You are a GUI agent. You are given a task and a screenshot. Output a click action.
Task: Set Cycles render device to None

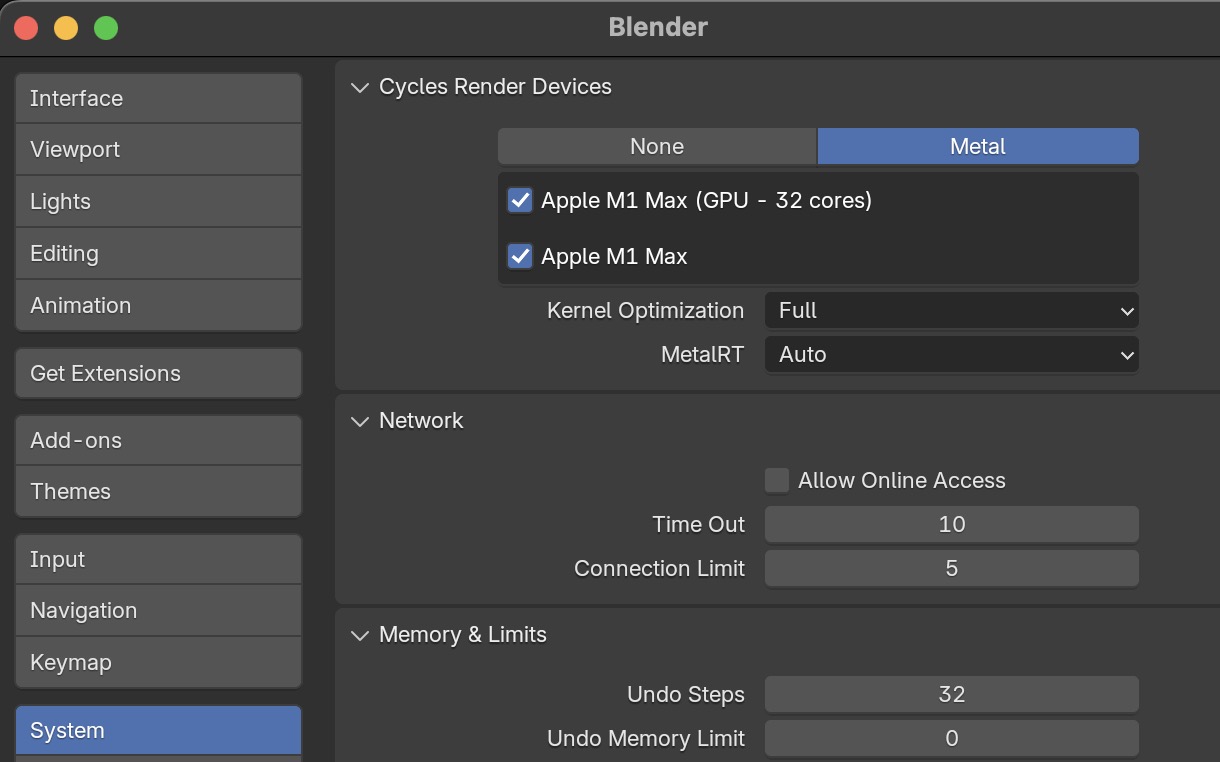[x=657, y=146]
